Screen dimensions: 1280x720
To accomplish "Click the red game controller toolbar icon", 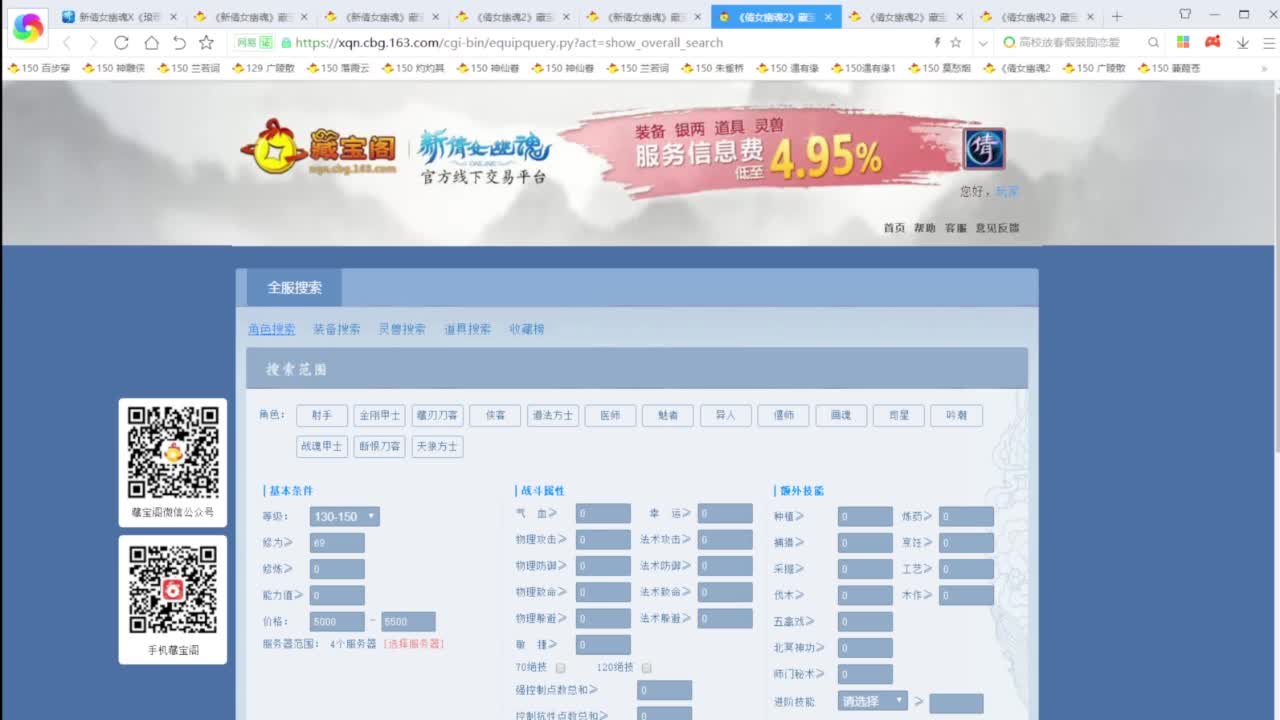I will 1212,42.
